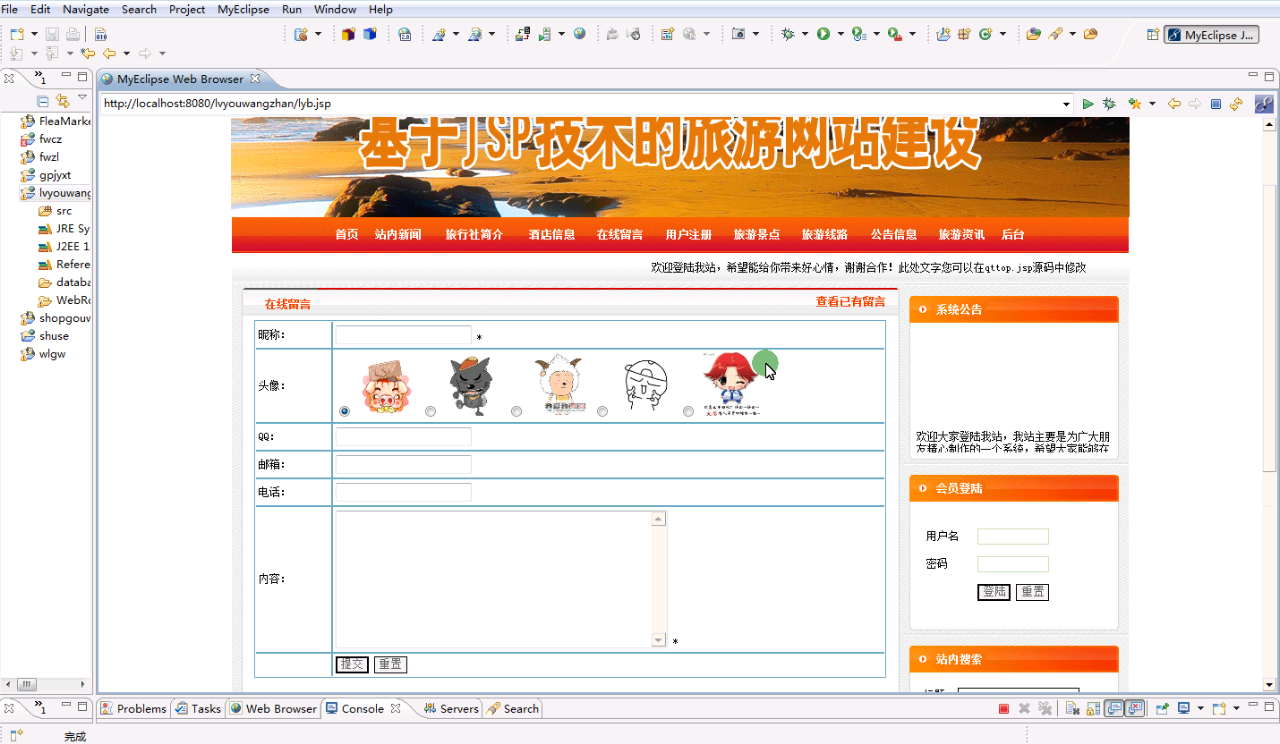
Task: Click the Debug bug icon in main toolbar
Action: click(788, 34)
